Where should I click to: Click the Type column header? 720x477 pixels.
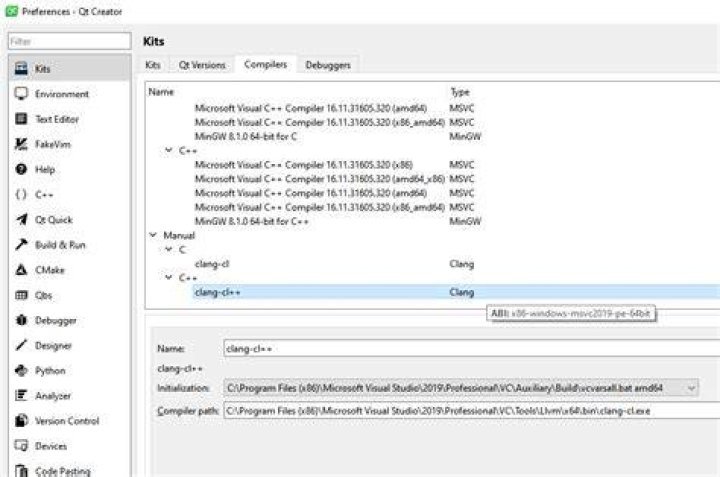460,92
